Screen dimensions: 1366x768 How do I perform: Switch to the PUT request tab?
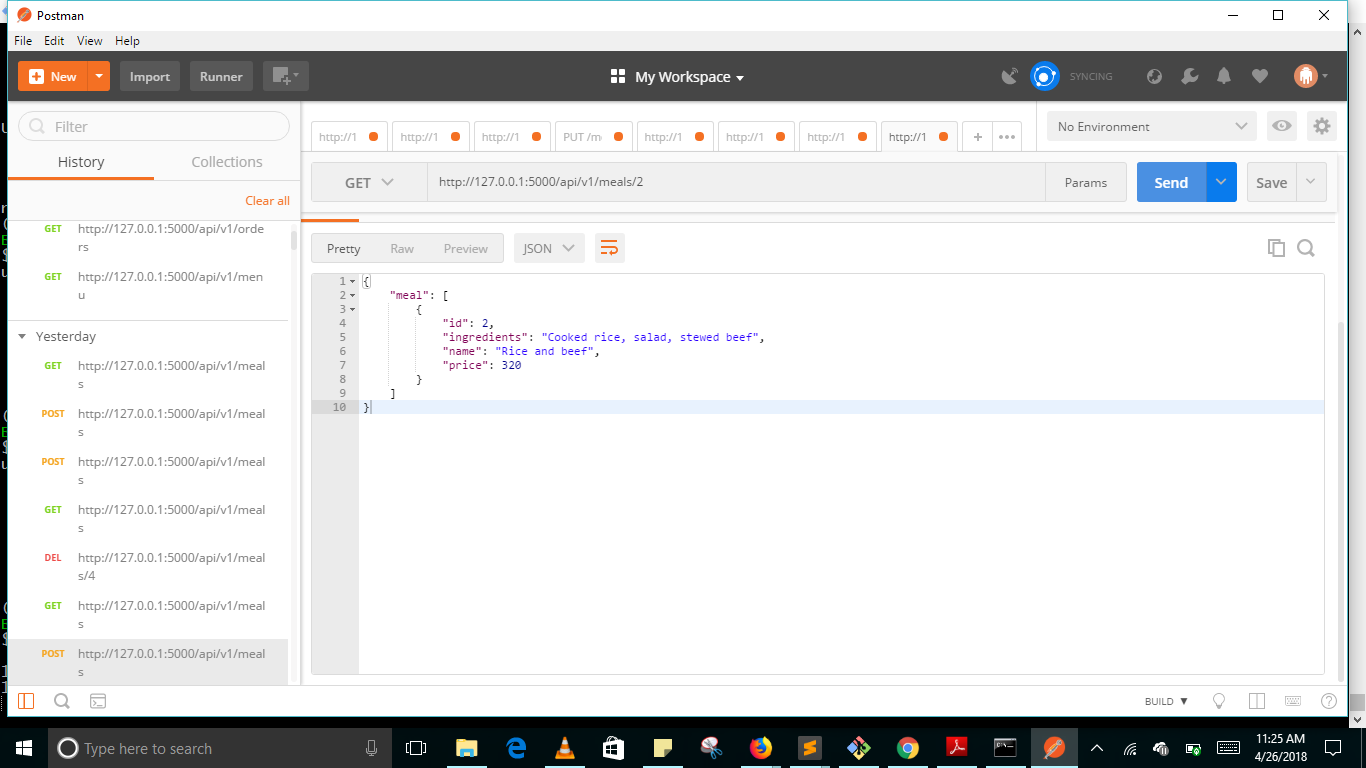point(594,137)
